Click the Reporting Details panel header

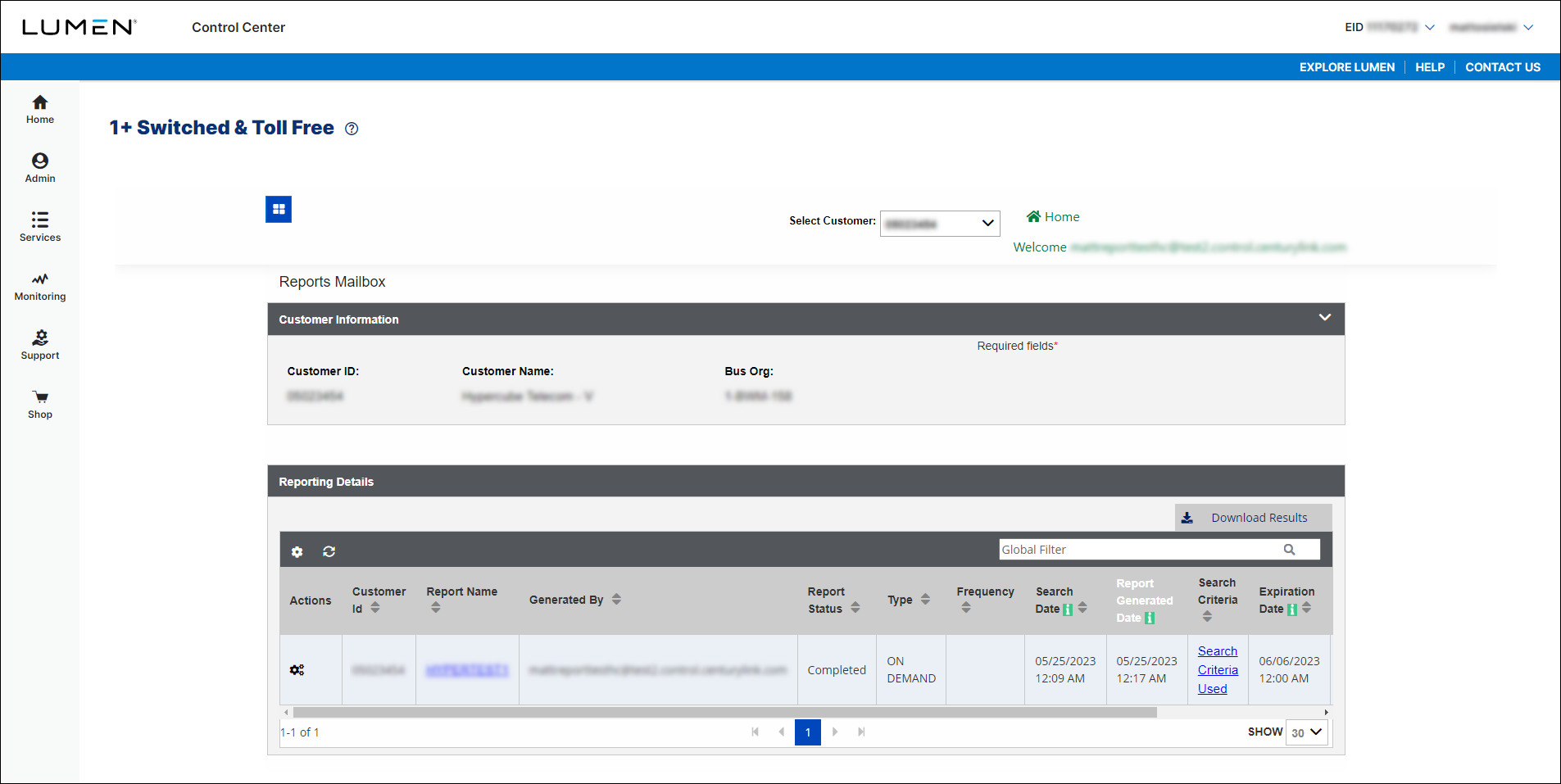[806, 482]
